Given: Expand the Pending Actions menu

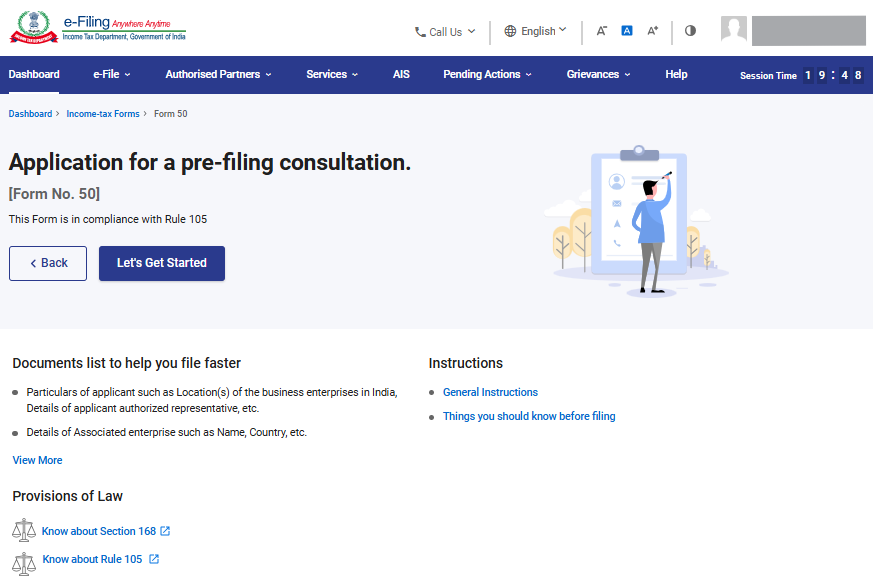Looking at the screenshot, I should tap(488, 75).
